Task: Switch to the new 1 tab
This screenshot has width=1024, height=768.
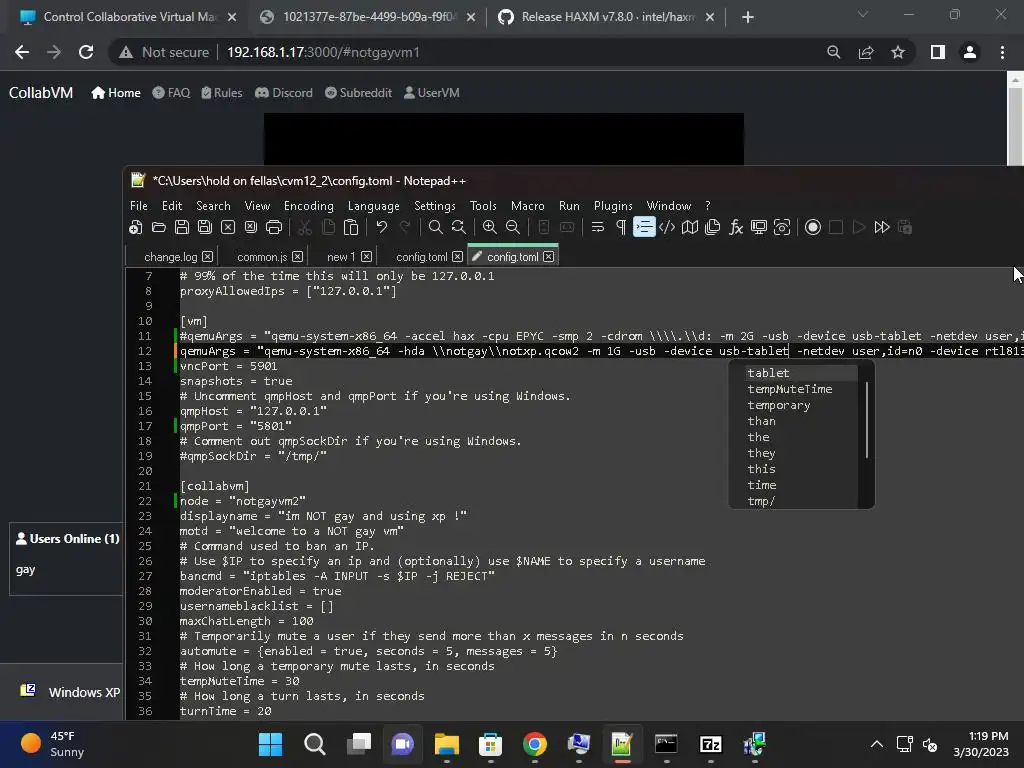Action: point(341,257)
